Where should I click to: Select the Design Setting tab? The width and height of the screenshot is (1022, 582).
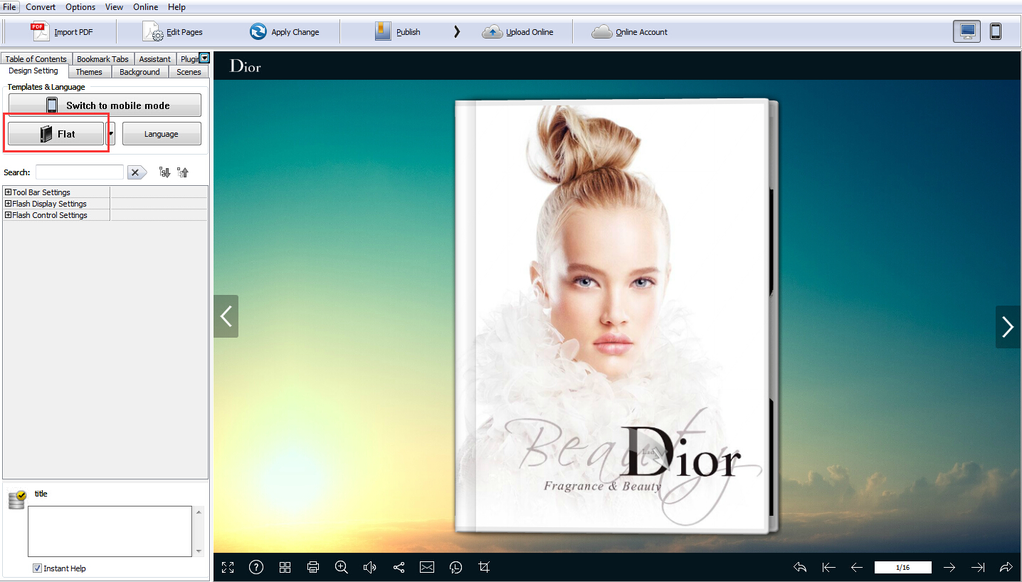point(33,71)
